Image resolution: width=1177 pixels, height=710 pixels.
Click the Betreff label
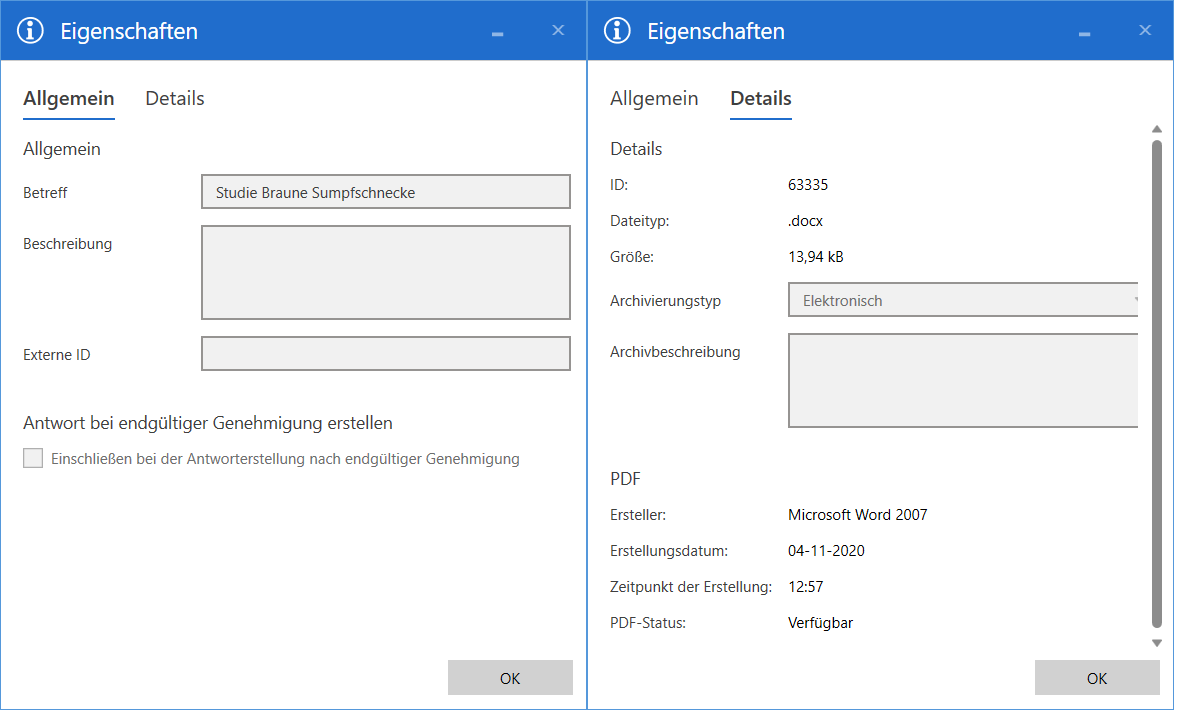pyautogui.click(x=45, y=193)
